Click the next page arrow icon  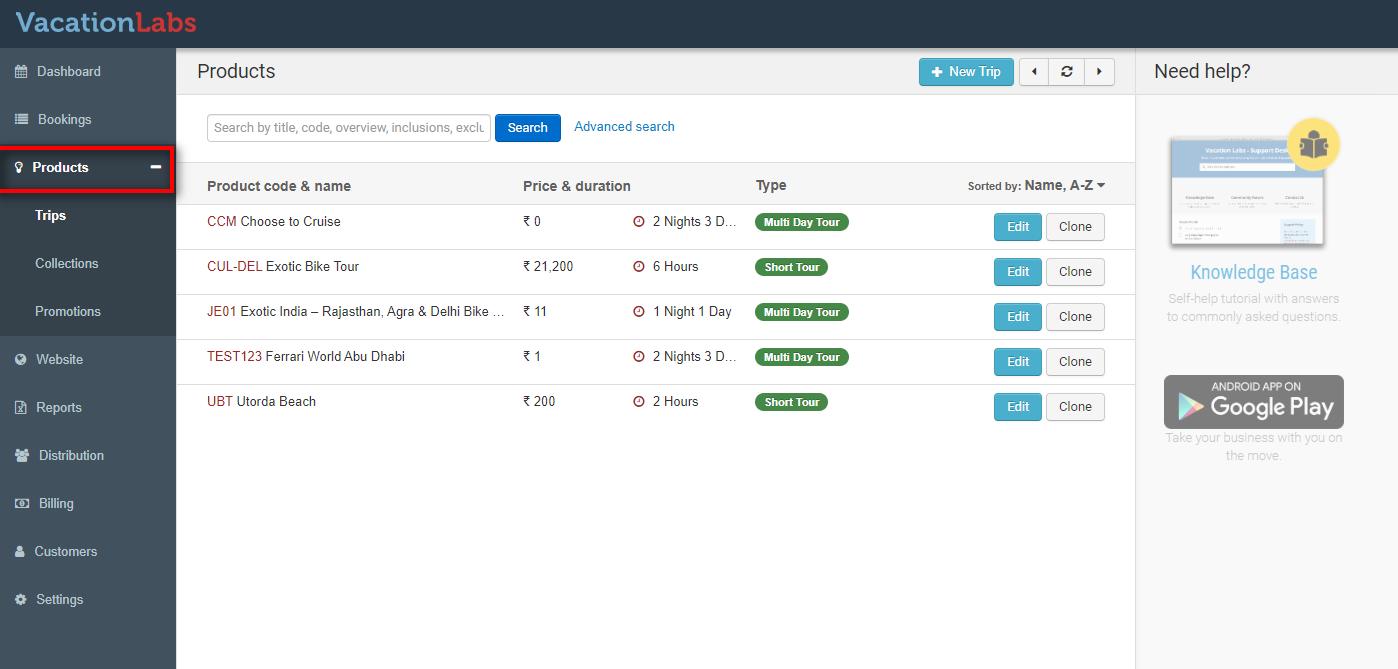[x=1099, y=72]
